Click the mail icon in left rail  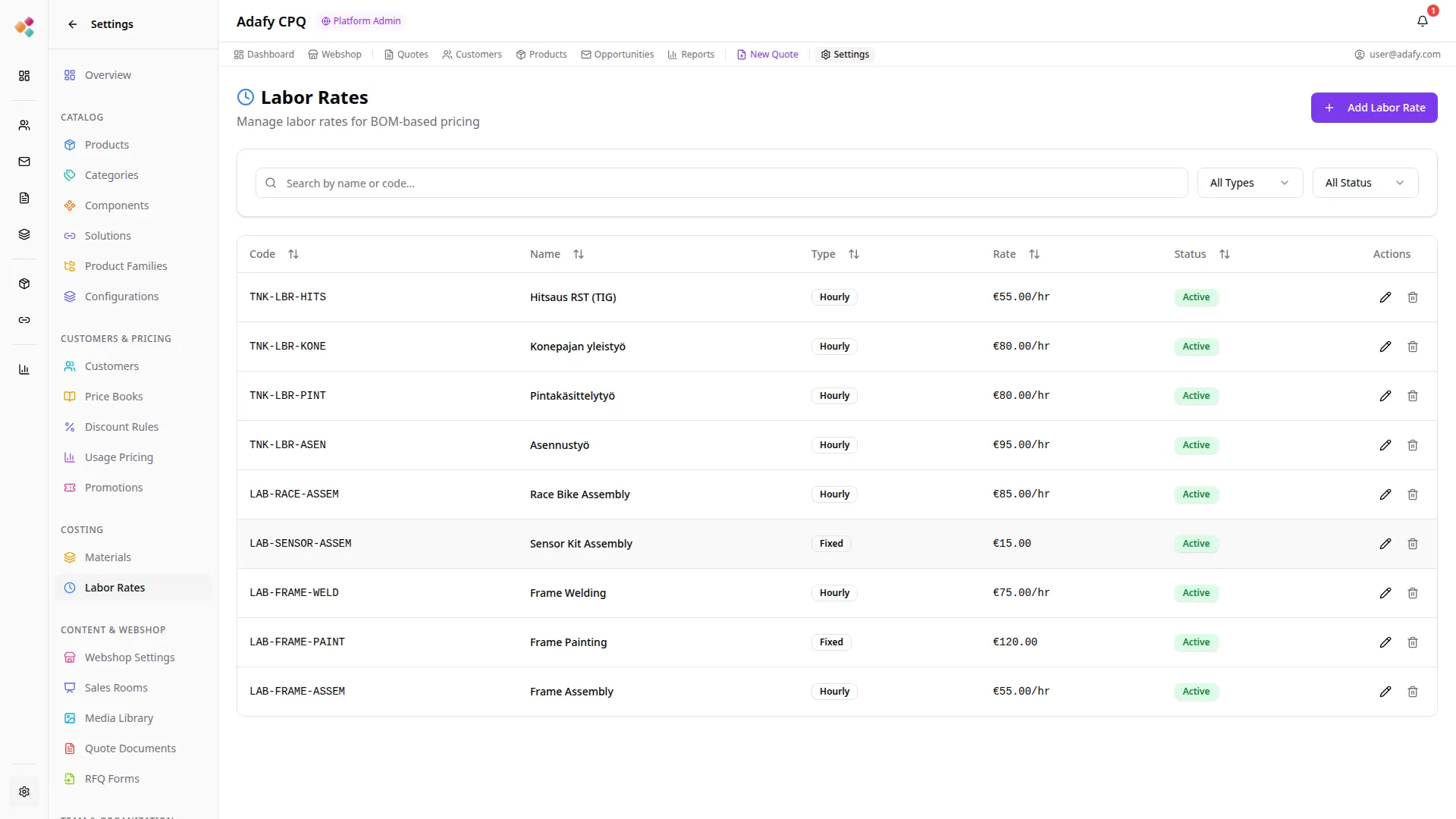click(24, 162)
